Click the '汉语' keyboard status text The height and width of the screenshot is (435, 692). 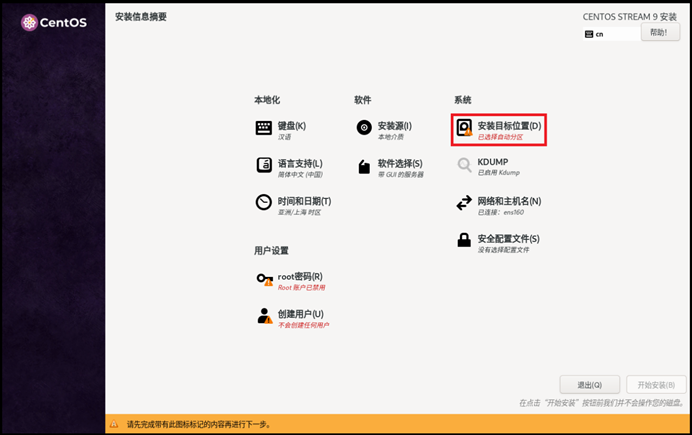pos(285,137)
